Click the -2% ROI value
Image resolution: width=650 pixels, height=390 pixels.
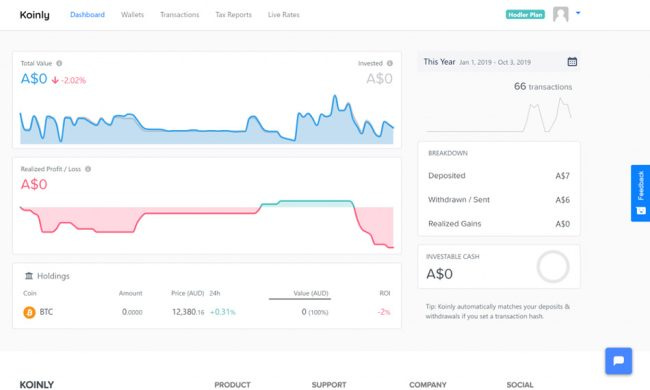coord(384,312)
